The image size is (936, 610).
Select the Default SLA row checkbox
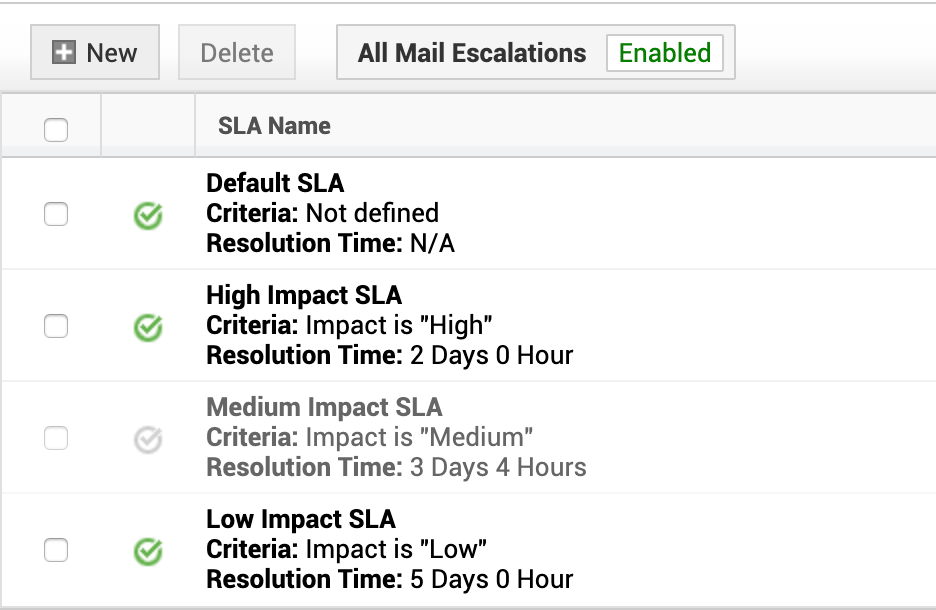(x=56, y=214)
